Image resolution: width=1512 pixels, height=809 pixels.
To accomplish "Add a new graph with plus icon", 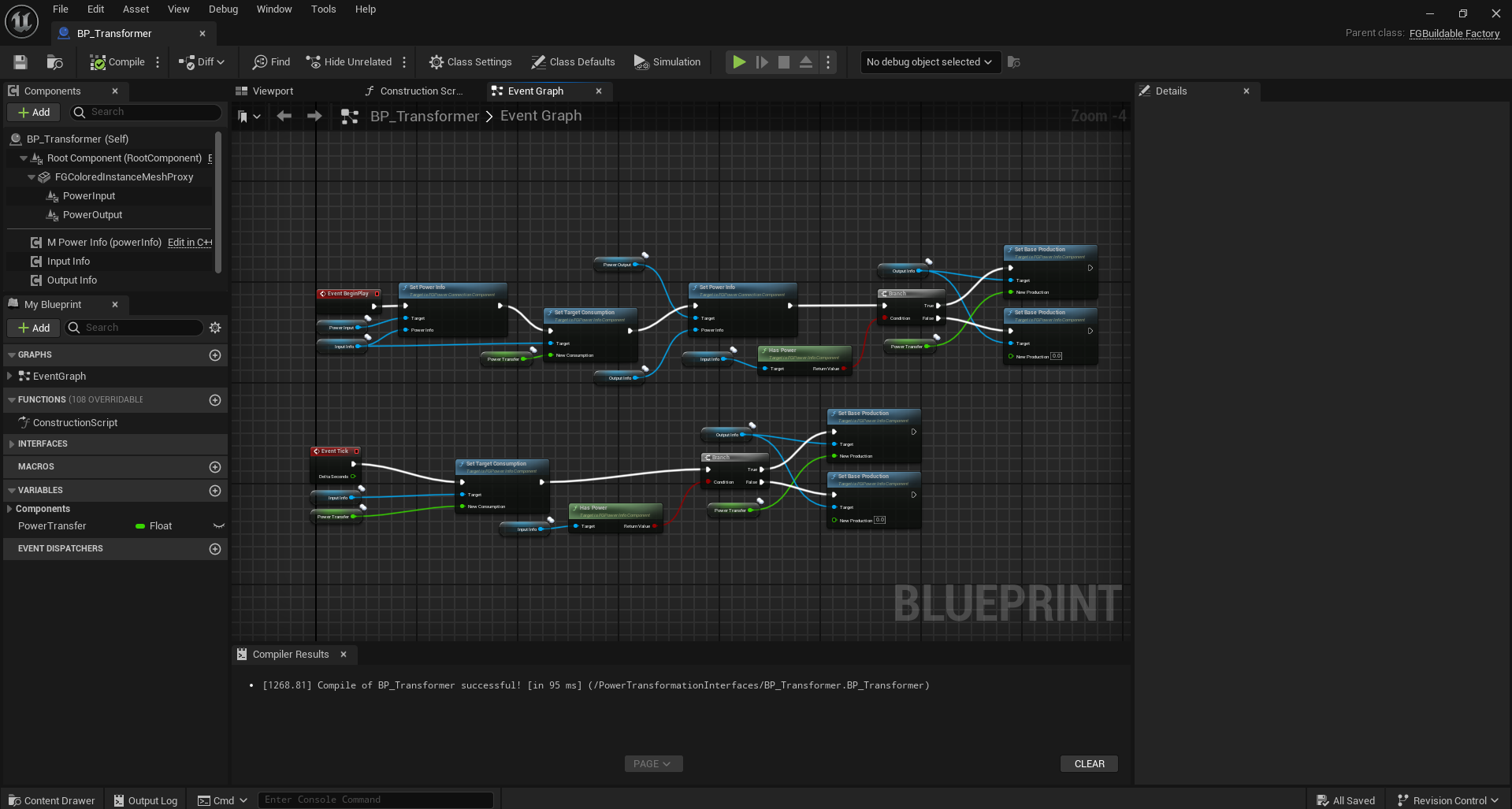I will coord(215,355).
